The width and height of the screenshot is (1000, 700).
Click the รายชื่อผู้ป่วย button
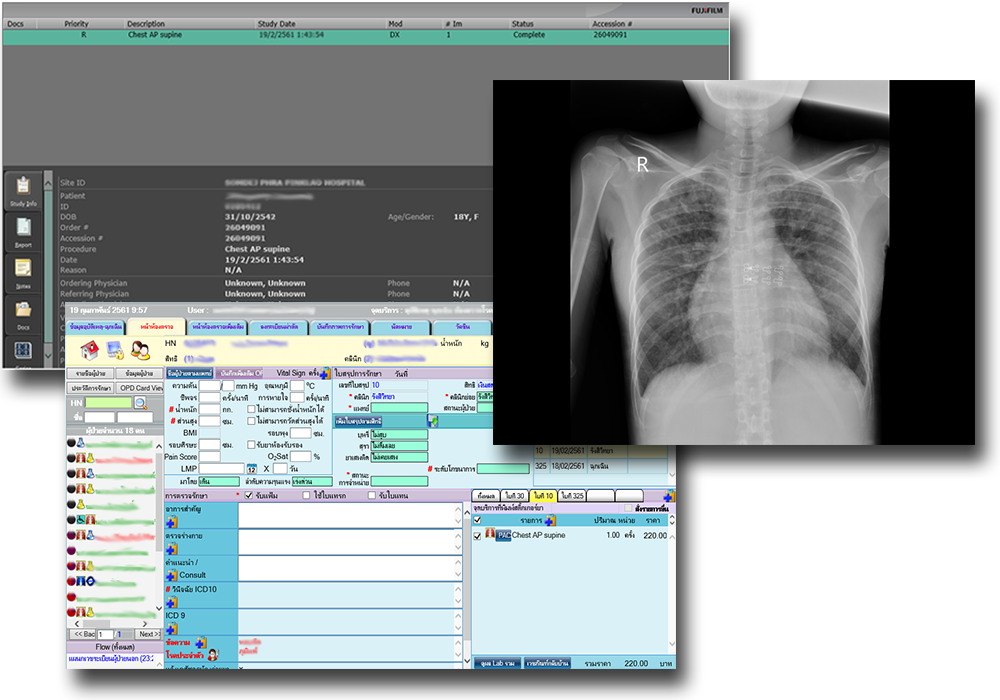91,373
